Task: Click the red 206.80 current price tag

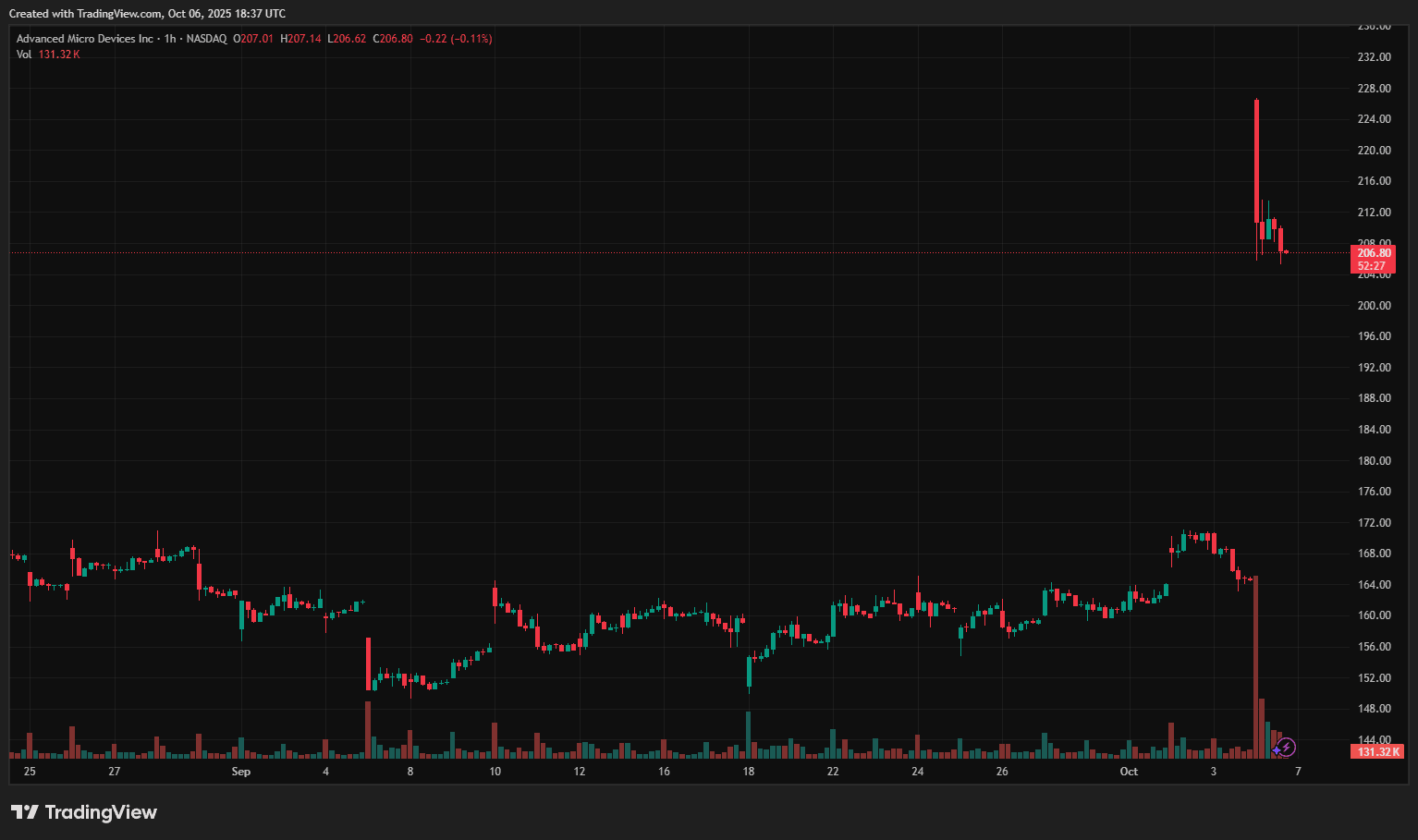Action: click(x=1373, y=253)
